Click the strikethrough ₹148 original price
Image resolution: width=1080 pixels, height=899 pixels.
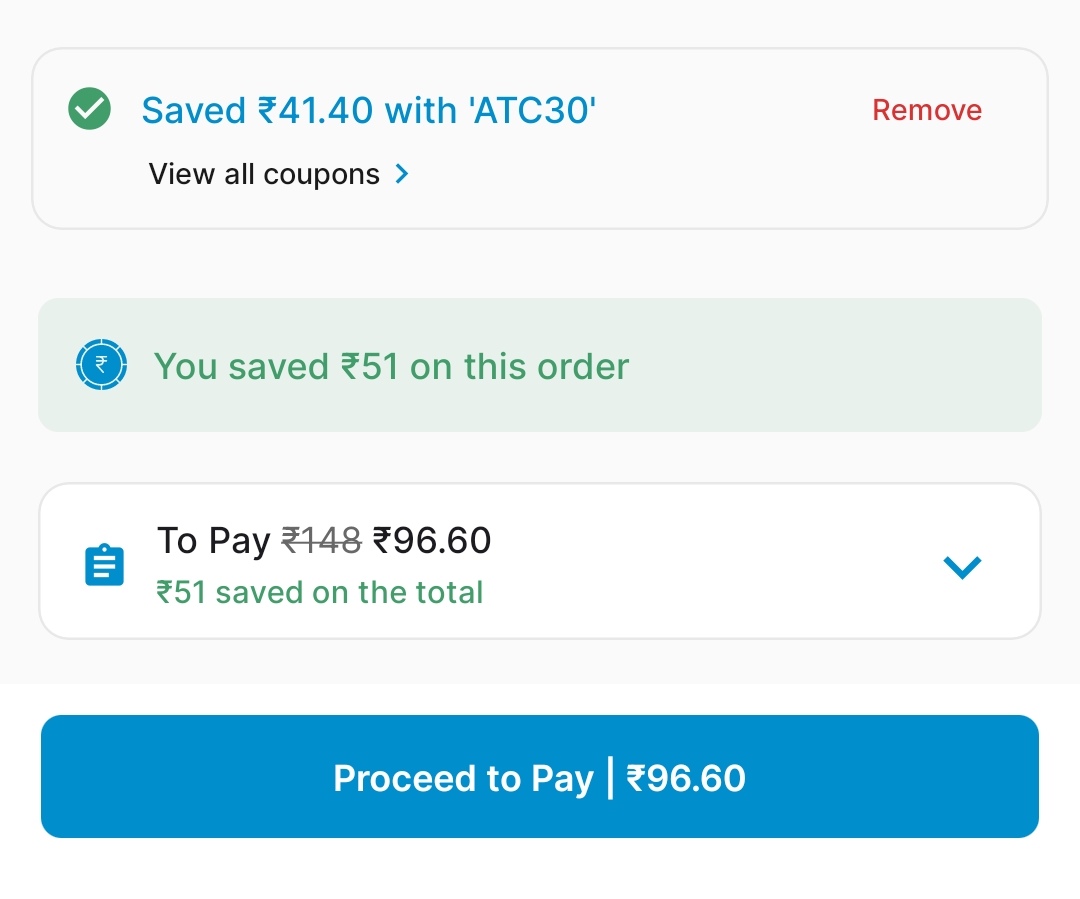click(321, 540)
